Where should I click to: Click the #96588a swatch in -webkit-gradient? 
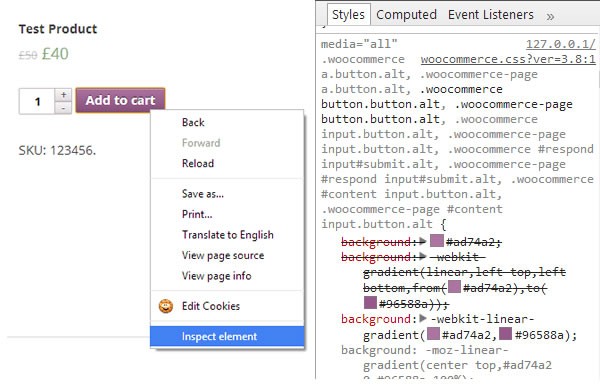pos(370,302)
